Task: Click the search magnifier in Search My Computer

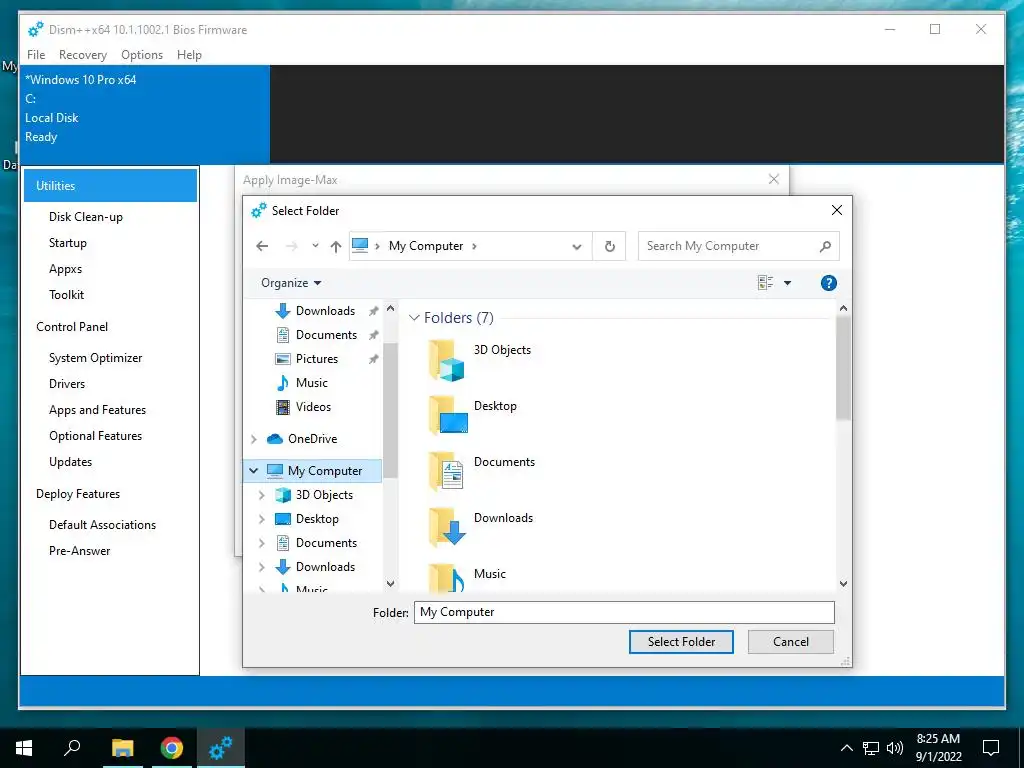Action: click(x=825, y=246)
